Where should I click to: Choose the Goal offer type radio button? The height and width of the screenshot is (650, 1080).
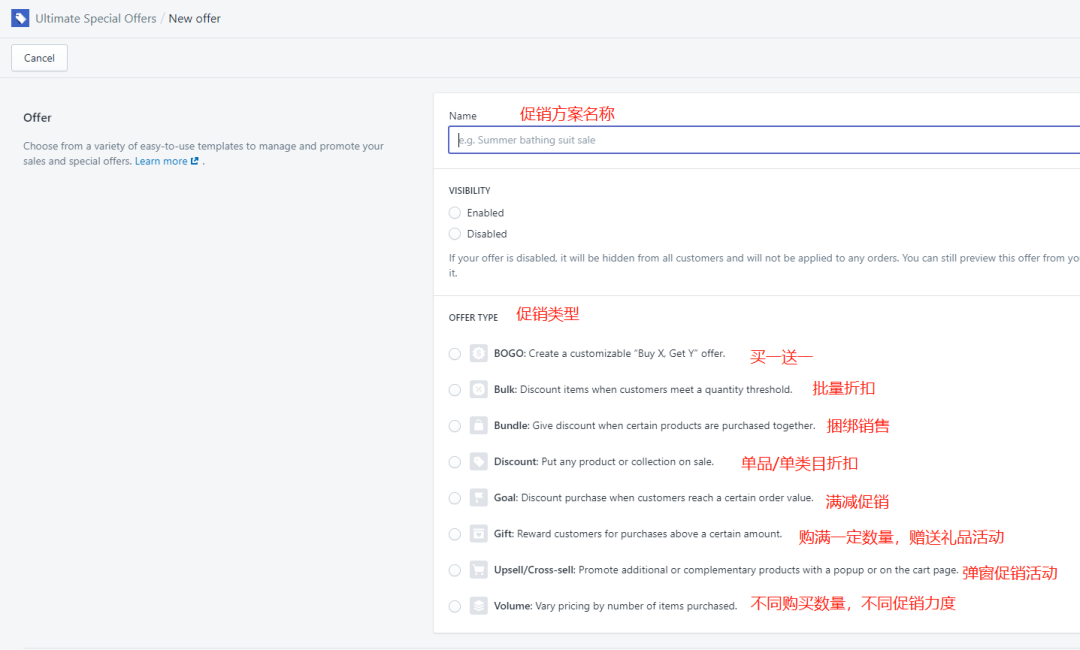(x=455, y=498)
